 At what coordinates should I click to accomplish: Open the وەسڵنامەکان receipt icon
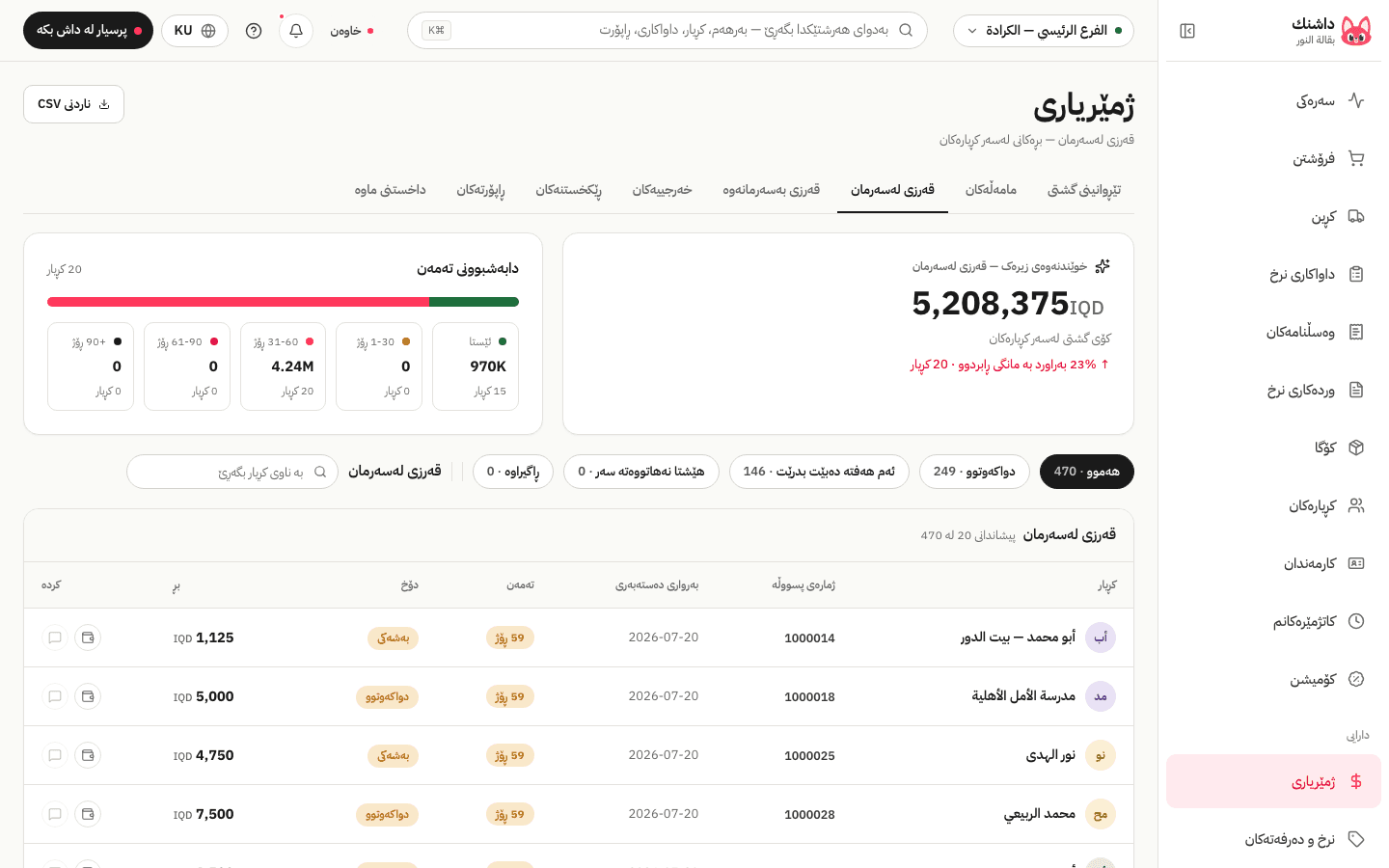point(1356,332)
